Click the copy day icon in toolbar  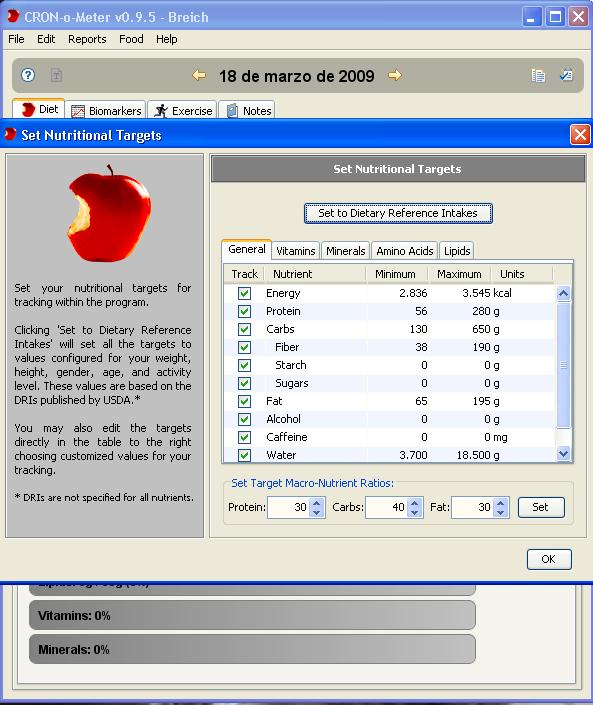(538, 75)
